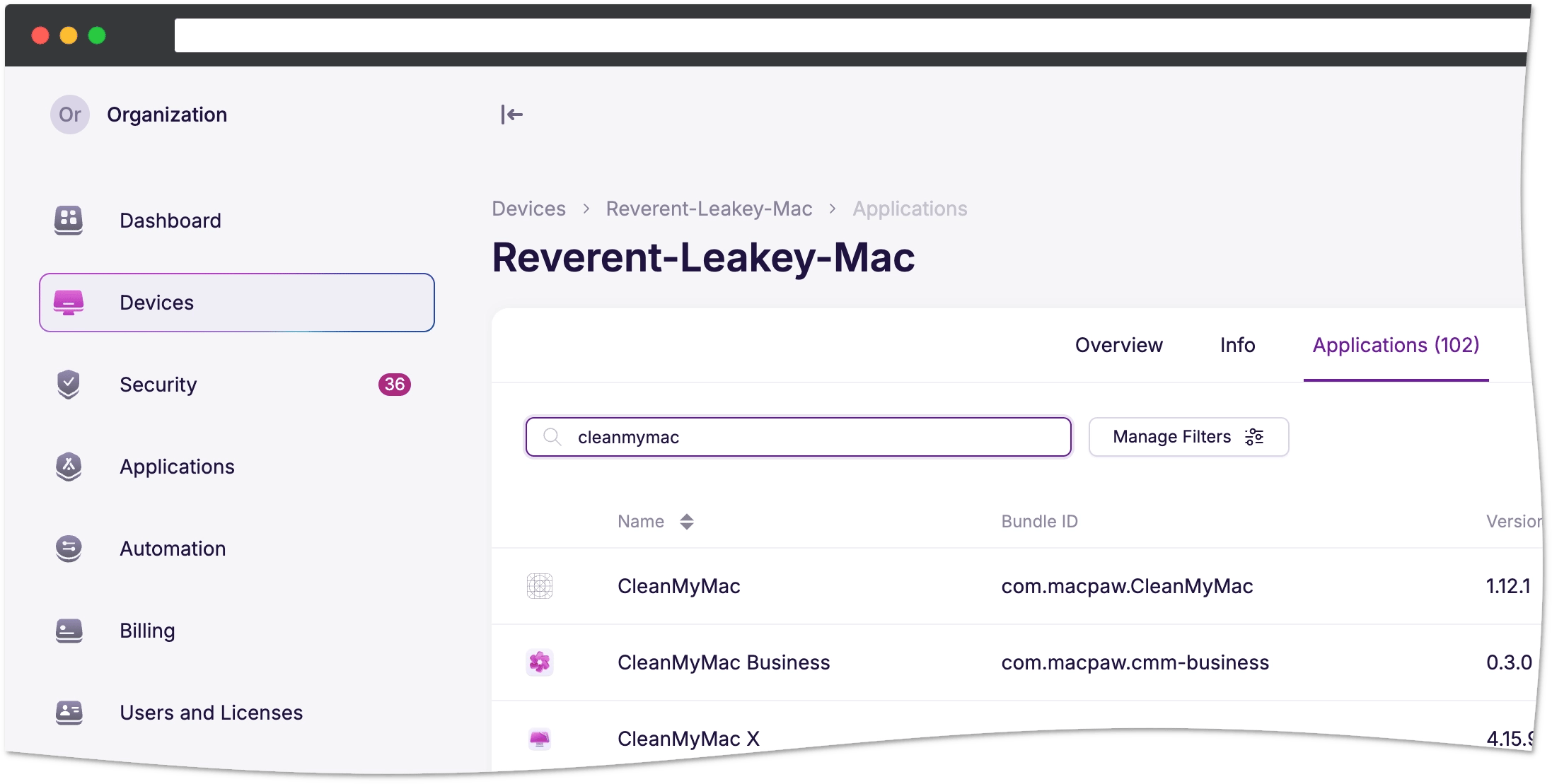1552x784 pixels.
Task: Click the Security badge showing 36
Action: click(x=395, y=385)
